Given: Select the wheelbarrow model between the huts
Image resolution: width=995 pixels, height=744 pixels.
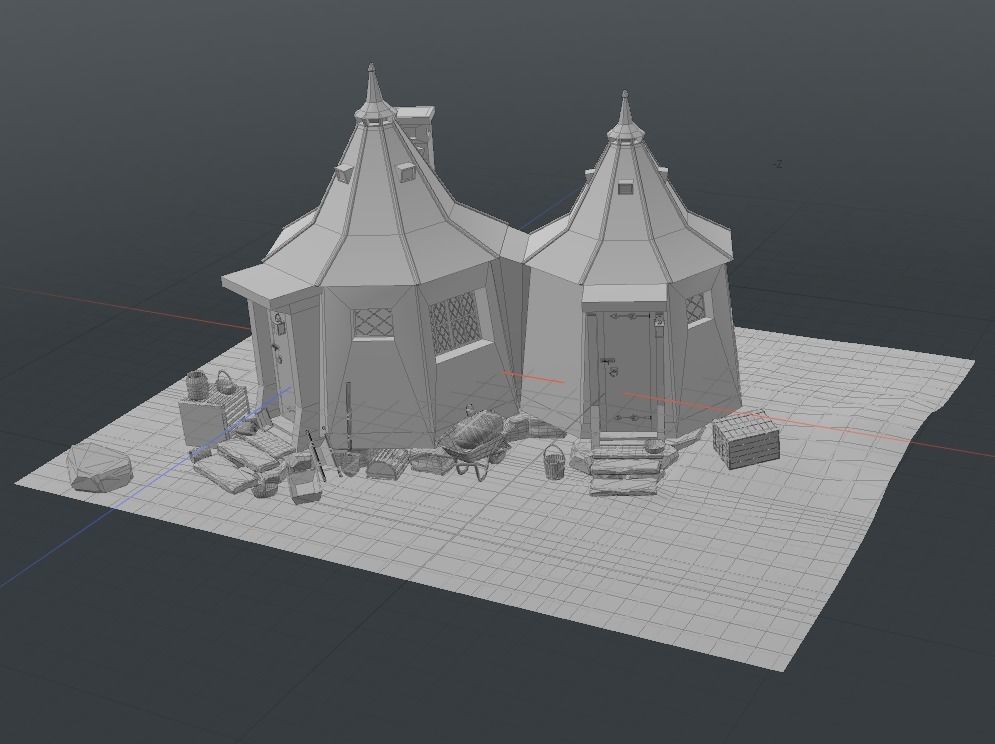Looking at the screenshot, I should pyautogui.click(x=475, y=441).
